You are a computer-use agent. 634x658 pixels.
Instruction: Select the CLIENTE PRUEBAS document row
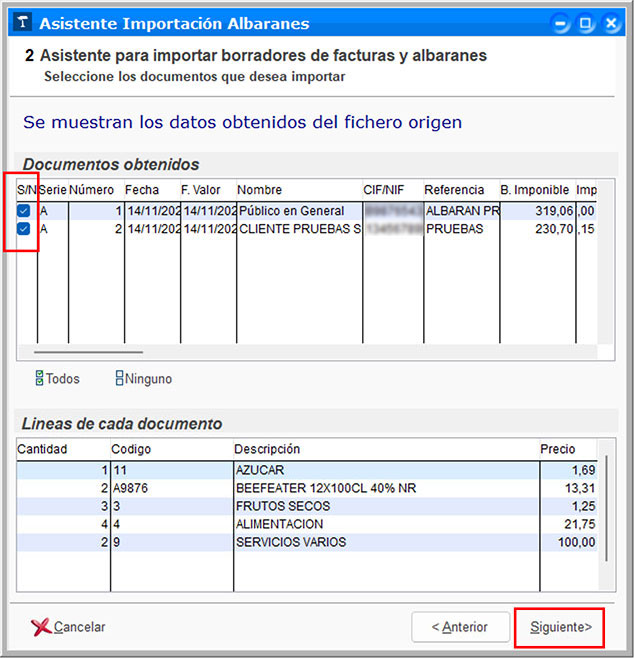(298, 229)
